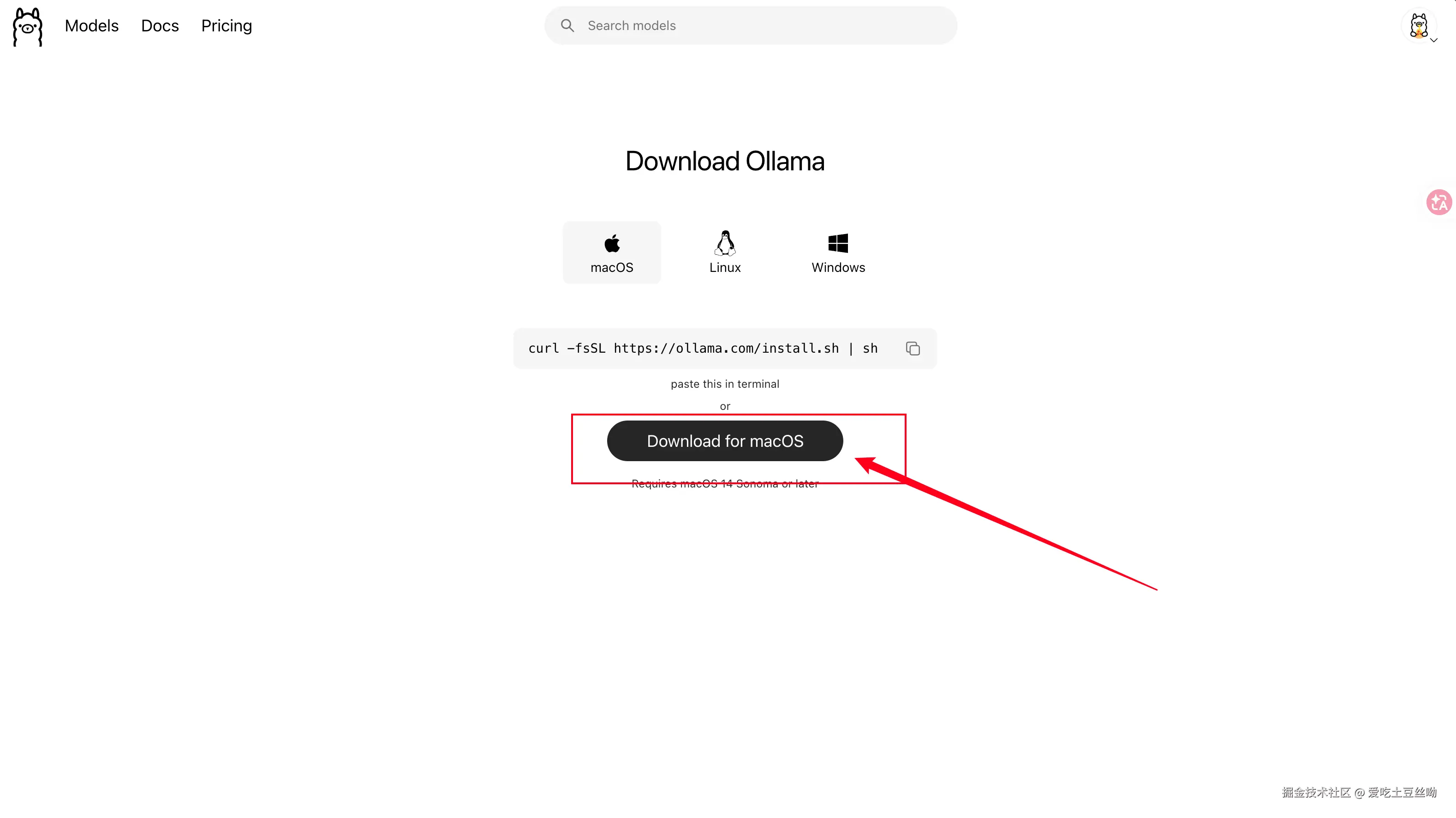
Task: Switch to the Windows platform tab
Action: point(838,253)
